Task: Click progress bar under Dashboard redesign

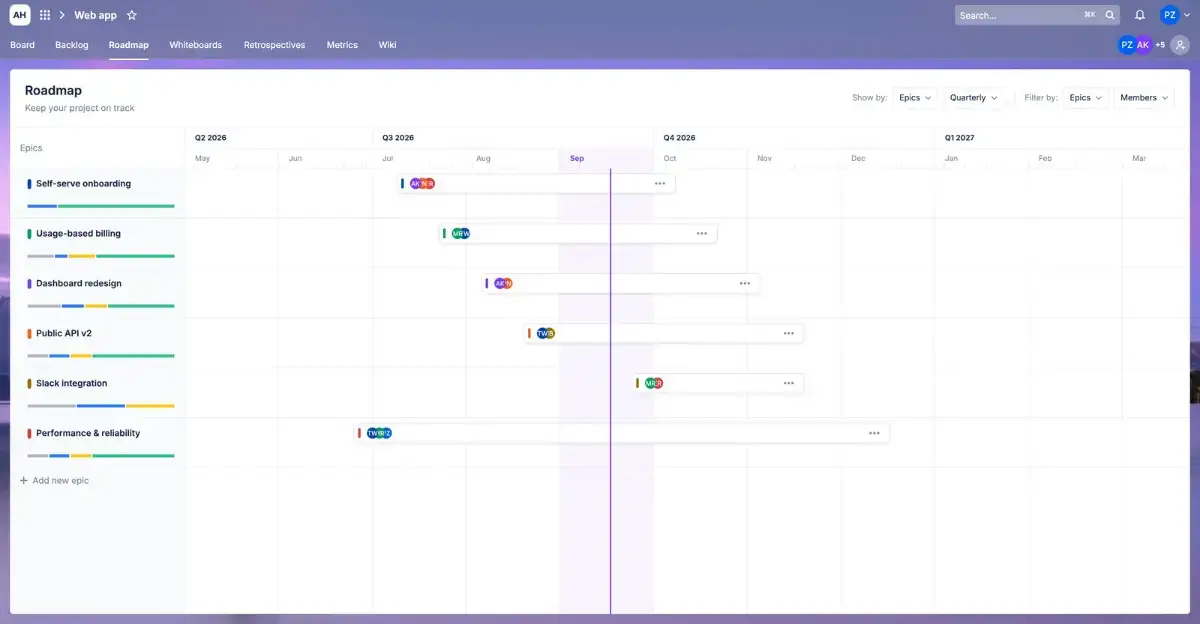Action: pyautogui.click(x=101, y=306)
